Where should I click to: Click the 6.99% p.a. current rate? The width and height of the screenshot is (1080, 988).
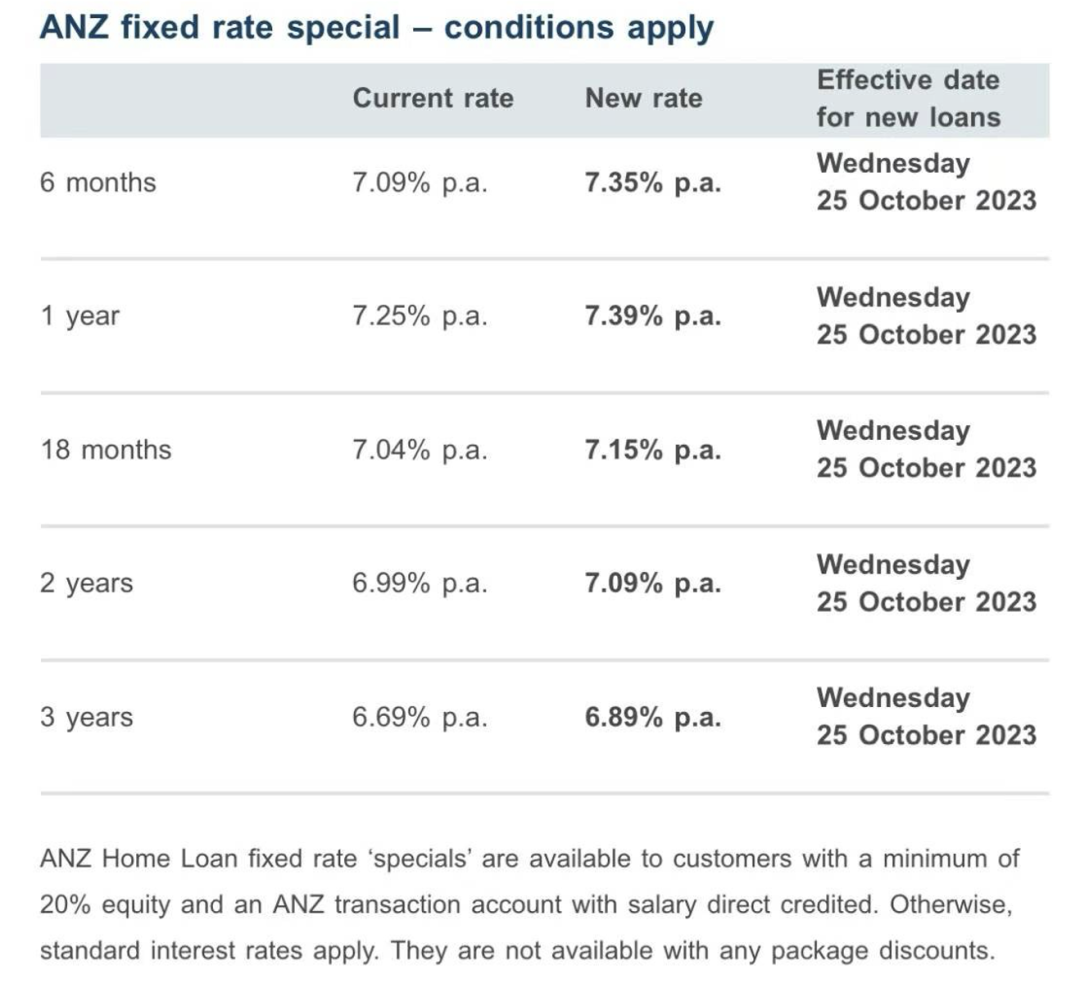(419, 584)
